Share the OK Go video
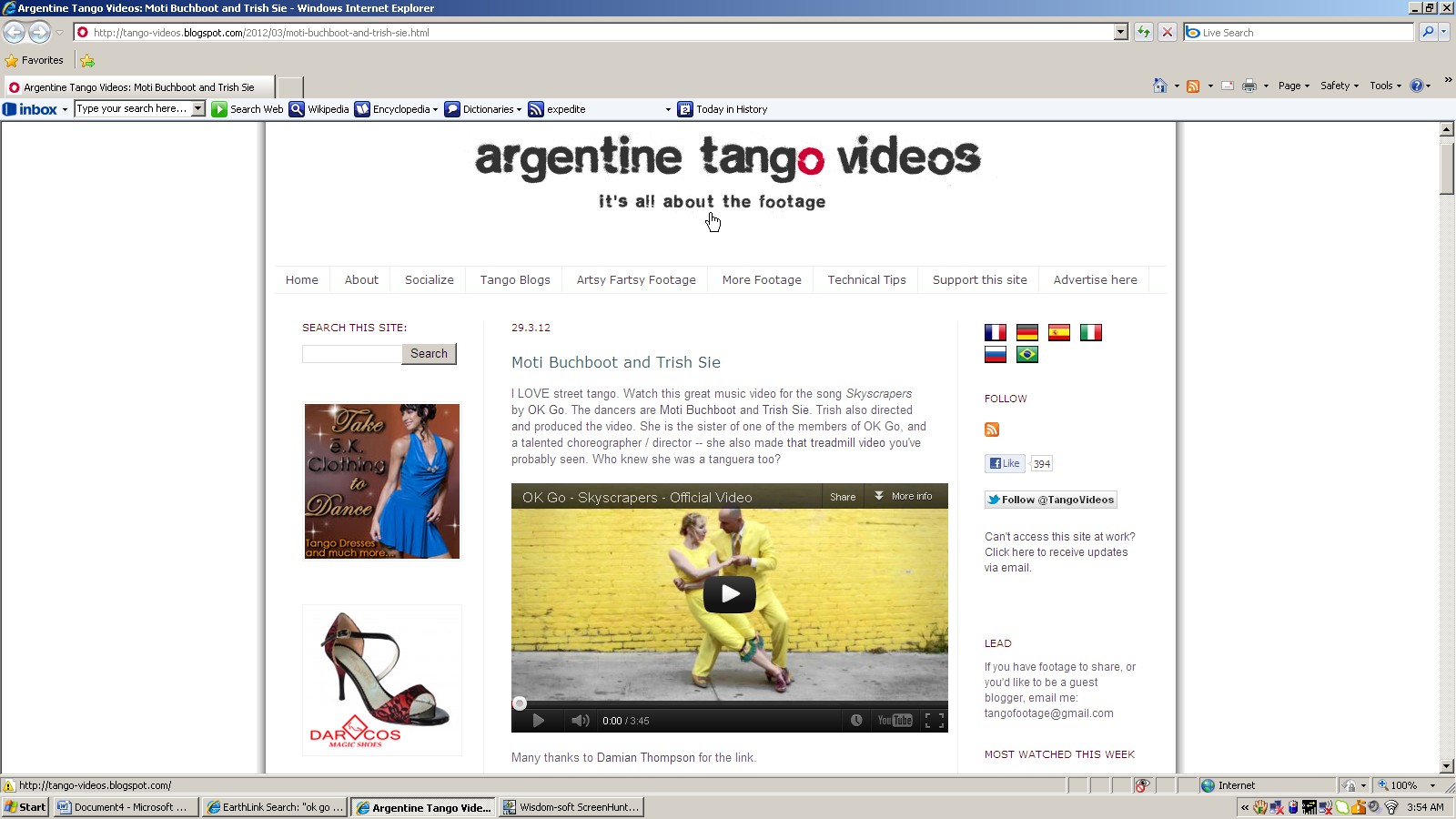Viewport: 1456px width, 819px height. pyautogui.click(x=843, y=497)
